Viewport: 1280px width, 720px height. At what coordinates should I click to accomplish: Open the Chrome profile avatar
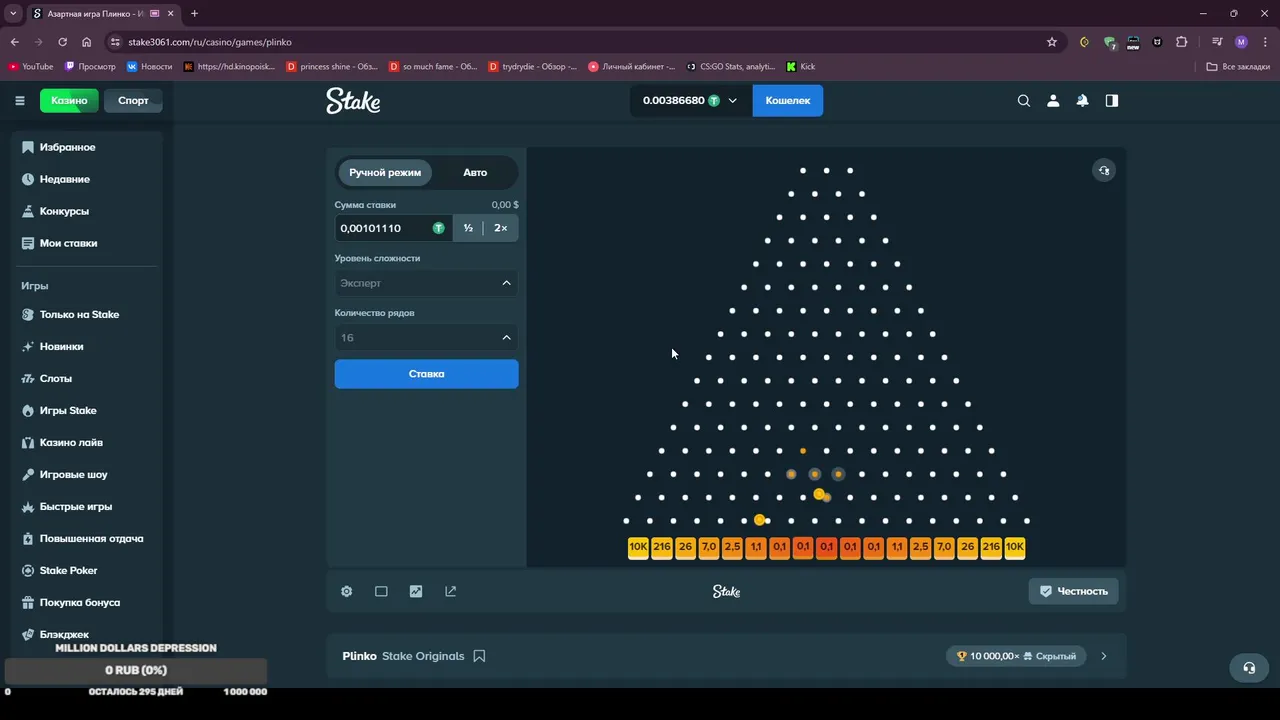(x=1241, y=42)
